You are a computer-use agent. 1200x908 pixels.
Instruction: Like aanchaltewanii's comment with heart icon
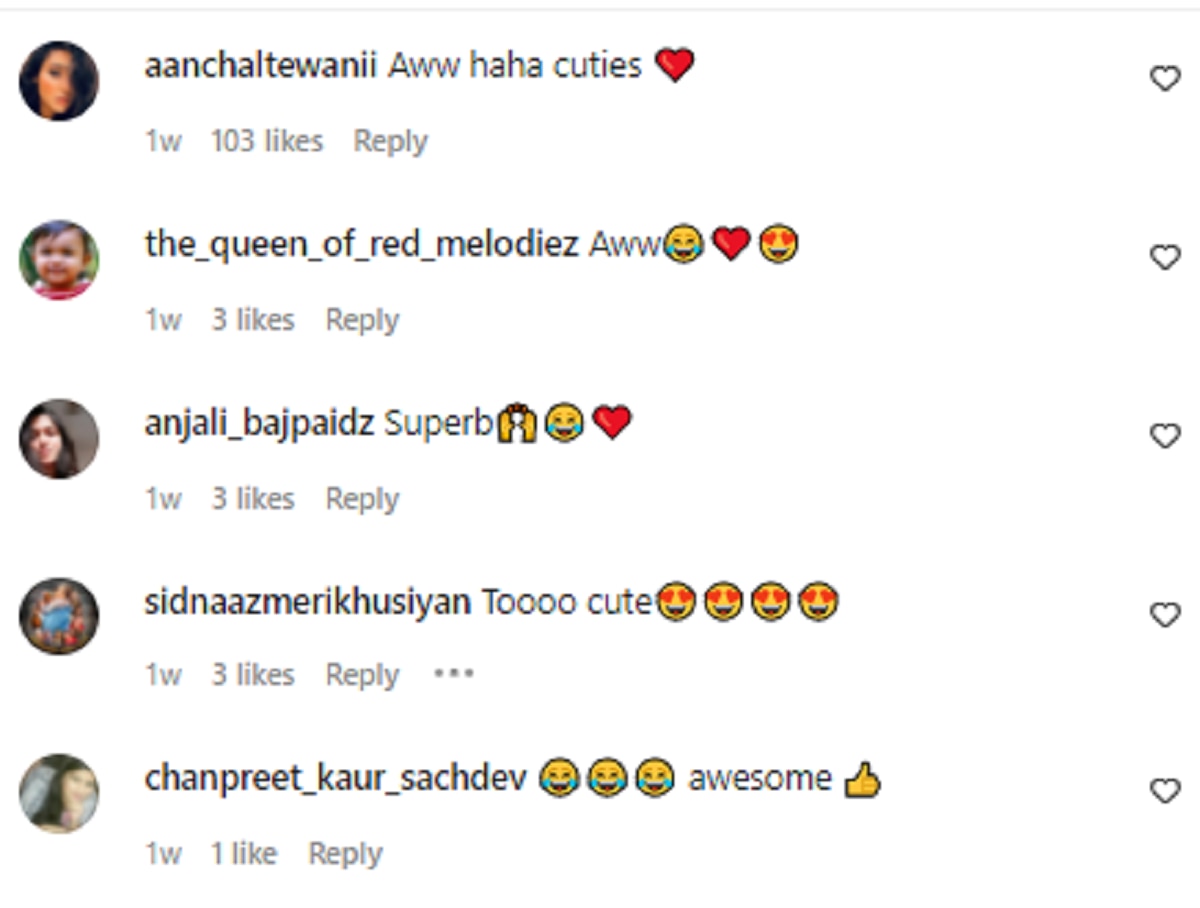(1165, 79)
